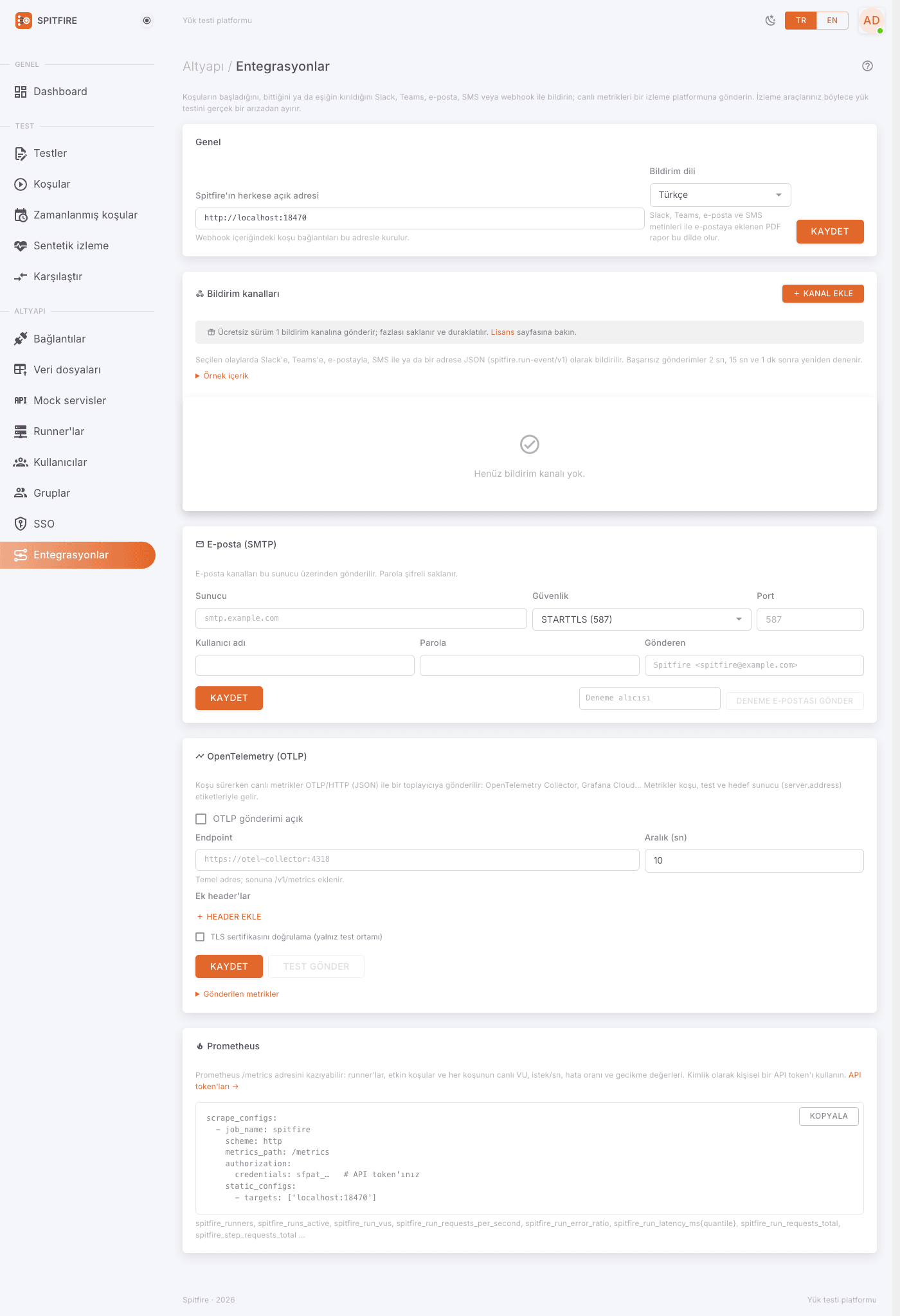This screenshot has height=1316, width=900.
Task: Open the Güvenlik STARTTLS dropdown
Action: [642, 619]
